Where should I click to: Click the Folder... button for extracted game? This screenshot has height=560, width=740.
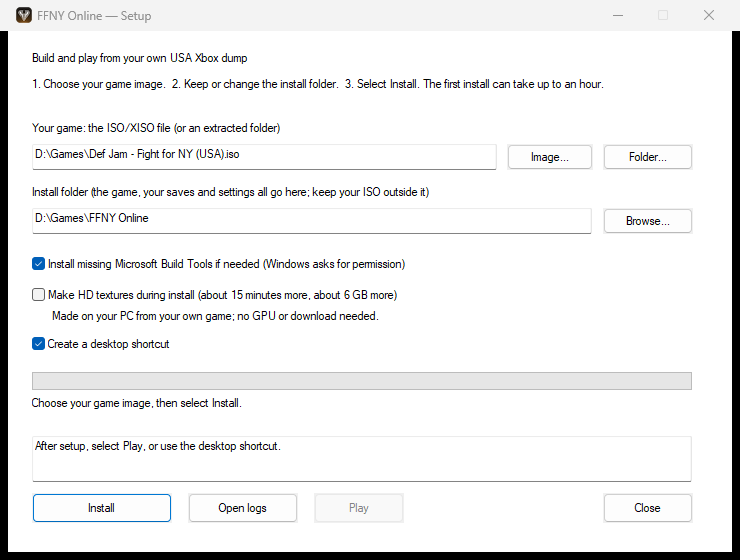(648, 157)
